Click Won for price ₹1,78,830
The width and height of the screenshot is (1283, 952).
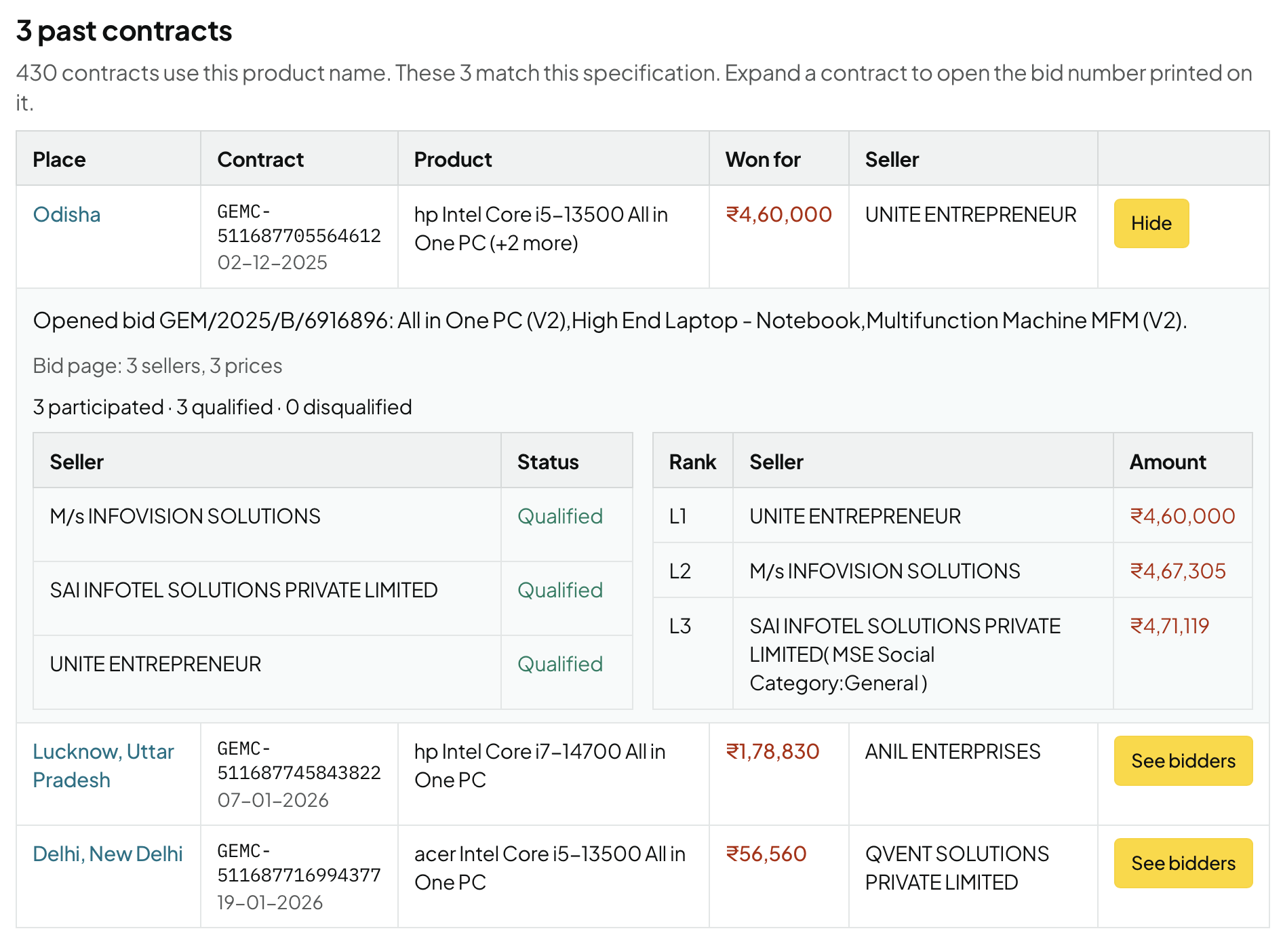click(x=772, y=751)
